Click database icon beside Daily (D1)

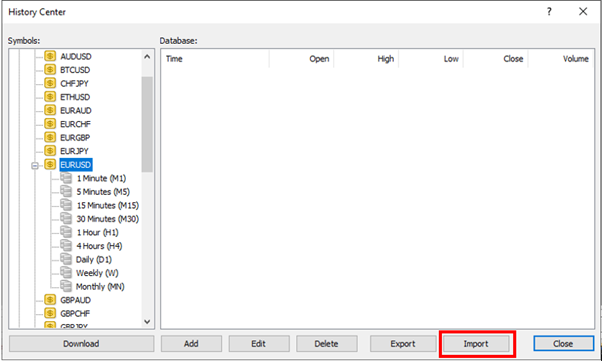(66, 259)
